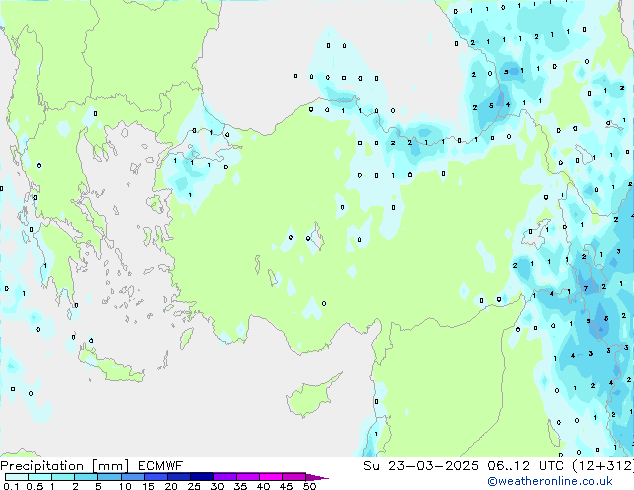Viewport: 634px width, 490px height.
Task: Click the "0.5" legend scale label
Action: (x=34, y=486)
